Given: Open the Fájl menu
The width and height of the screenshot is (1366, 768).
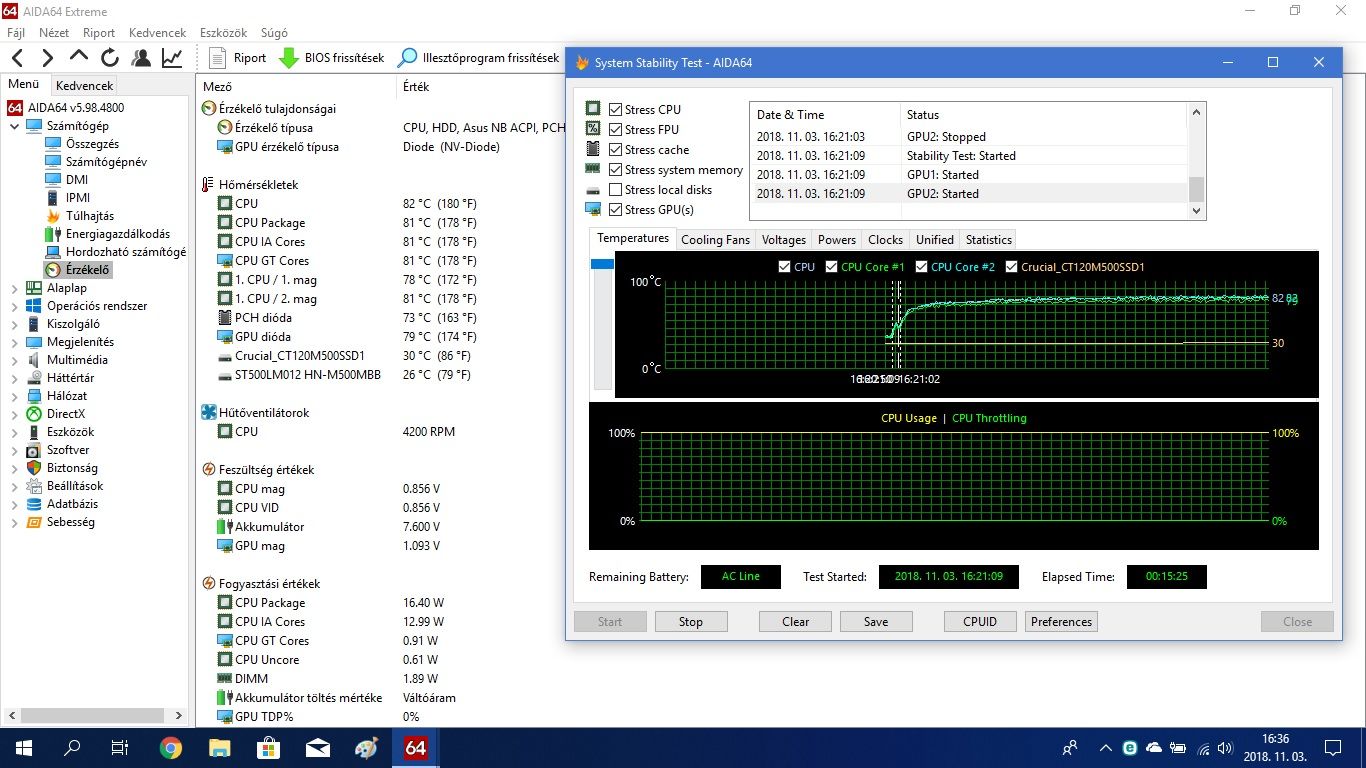Looking at the screenshot, I should (16, 33).
